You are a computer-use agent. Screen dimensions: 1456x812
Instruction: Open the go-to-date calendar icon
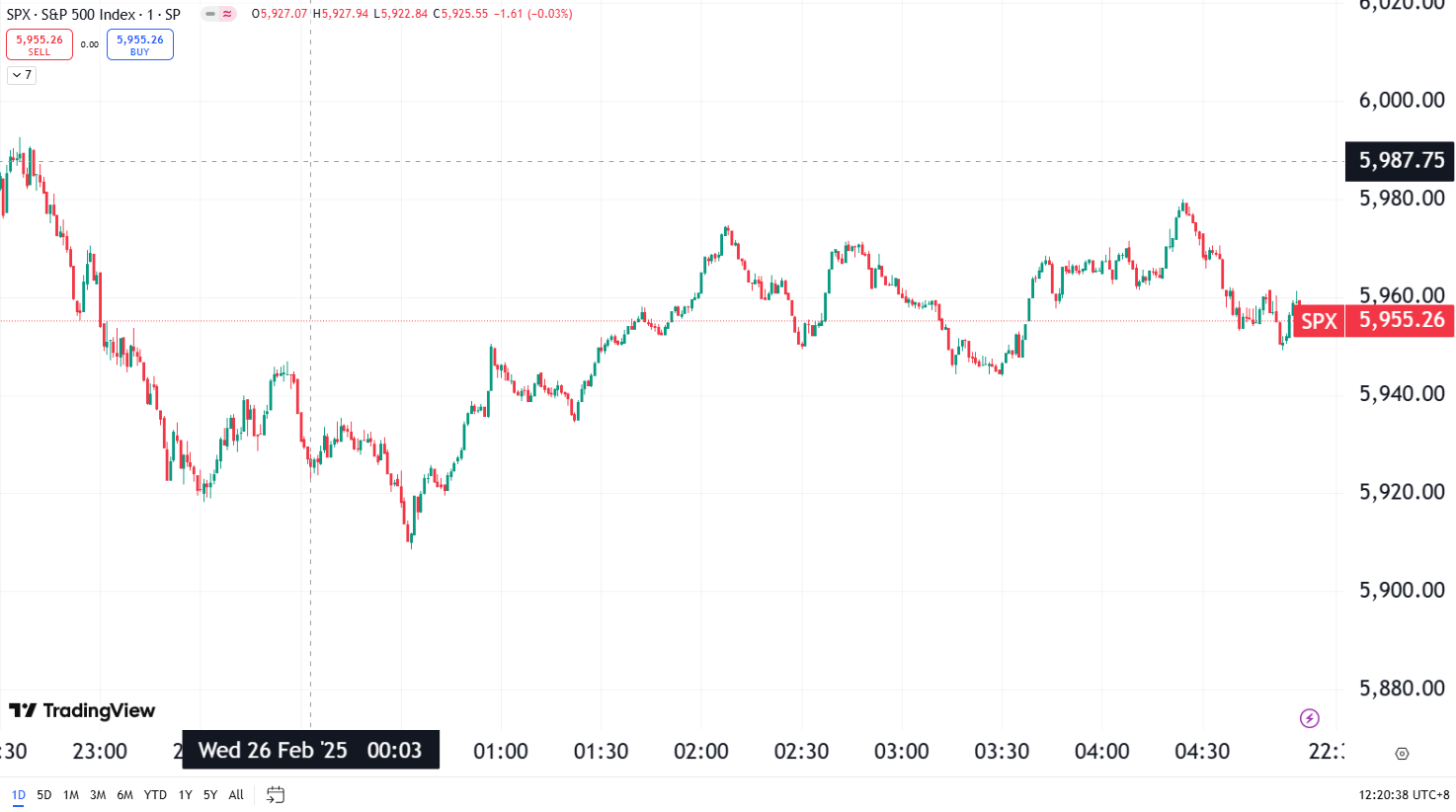pos(276,794)
